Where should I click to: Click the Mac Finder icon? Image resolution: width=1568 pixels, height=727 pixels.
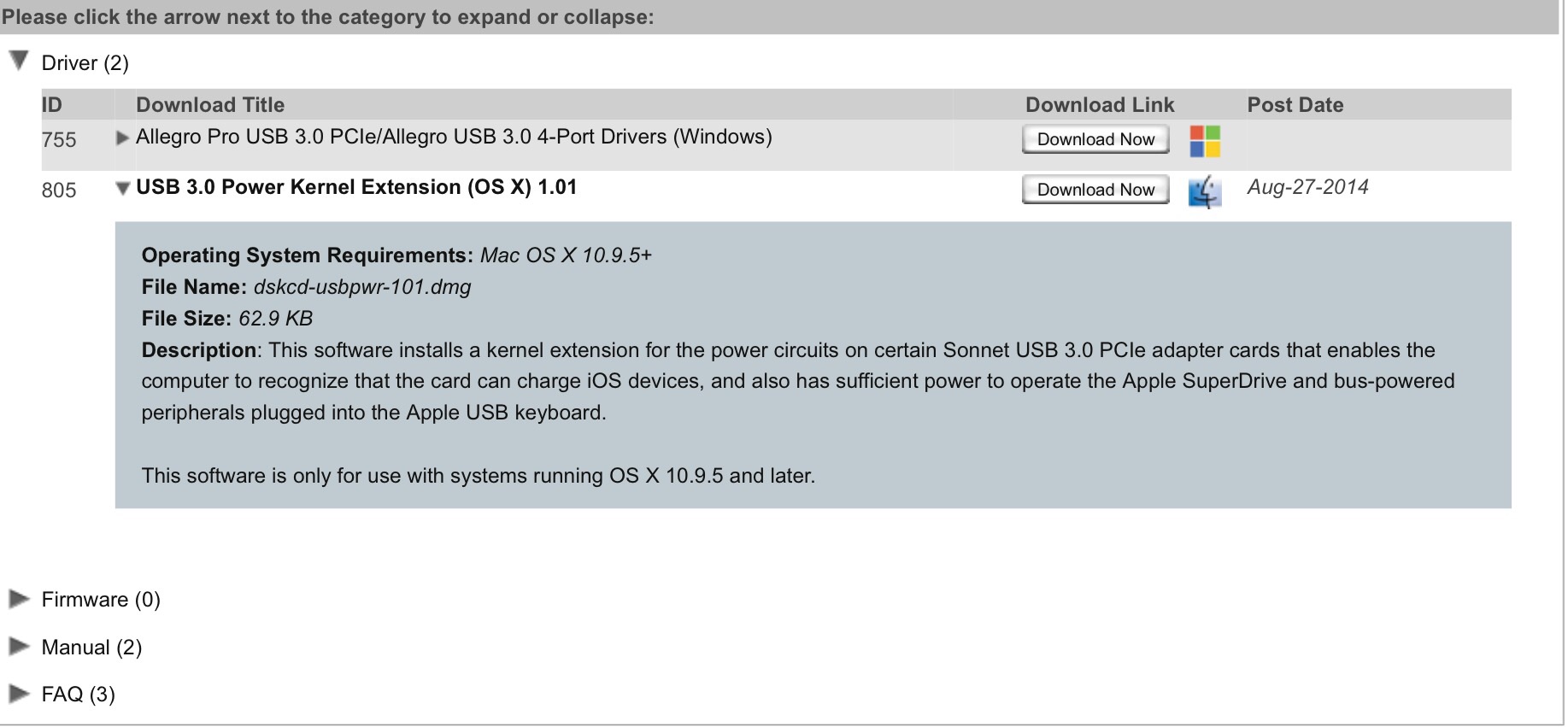pyautogui.click(x=1205, y=191)
